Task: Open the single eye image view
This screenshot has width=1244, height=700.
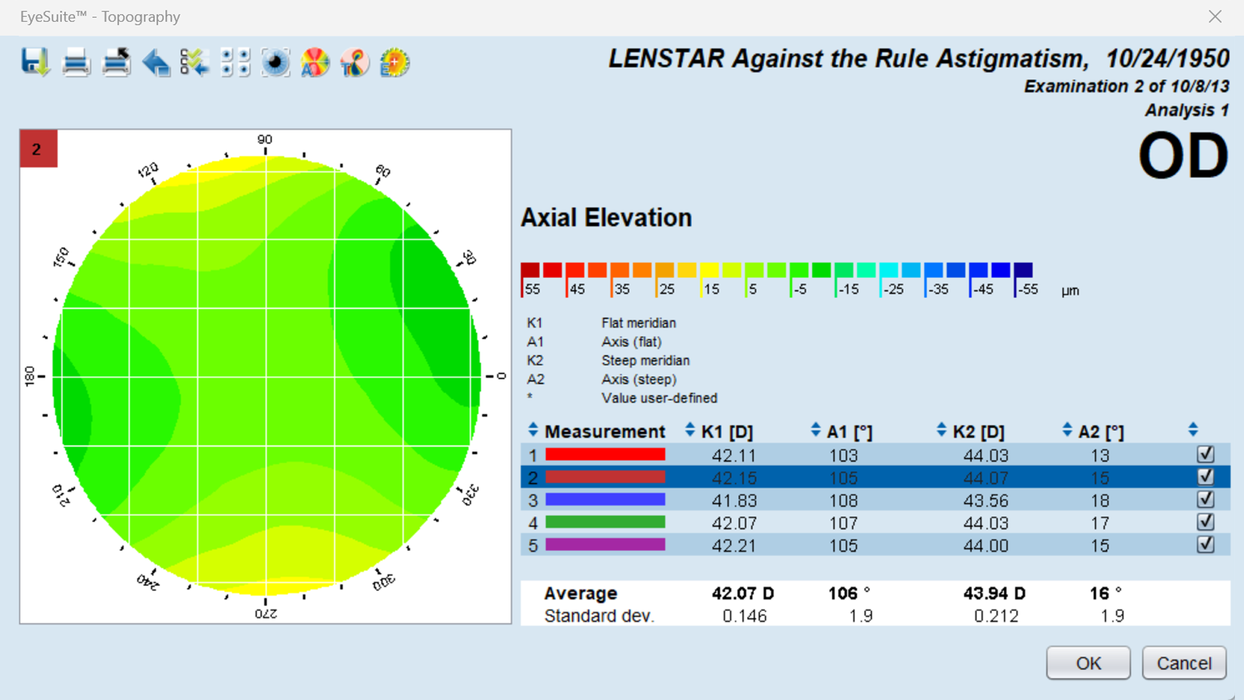Action: (x=275, y=63)
